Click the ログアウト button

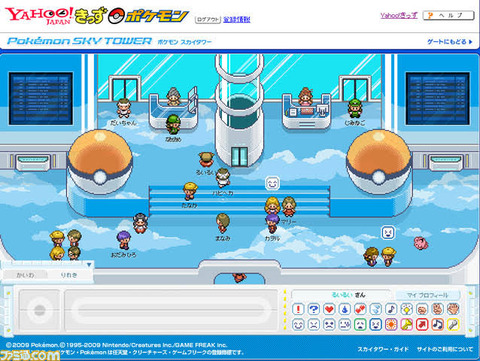click(x=208, y=20)
